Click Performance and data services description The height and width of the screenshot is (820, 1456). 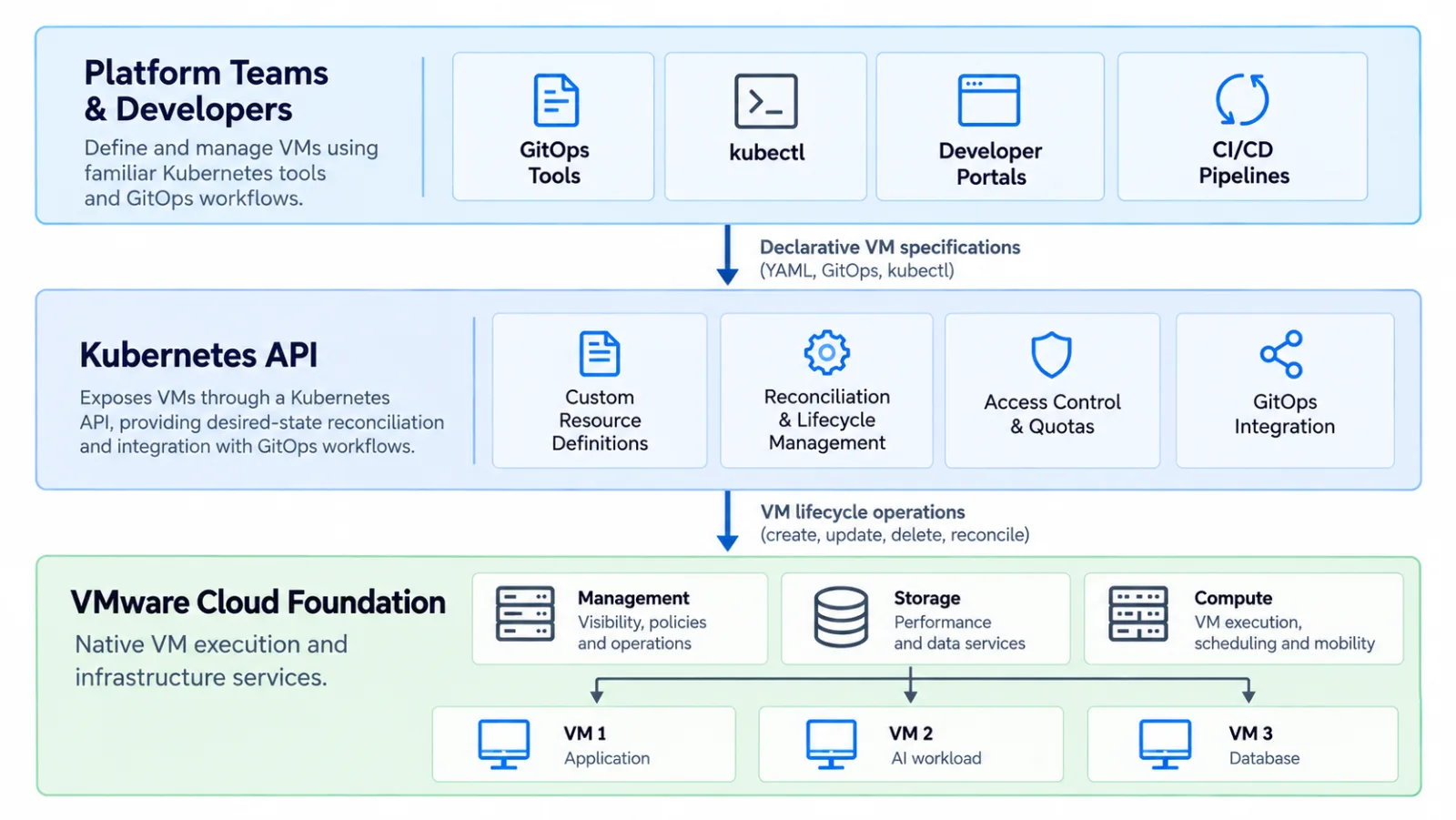click(x=959, y=633)
